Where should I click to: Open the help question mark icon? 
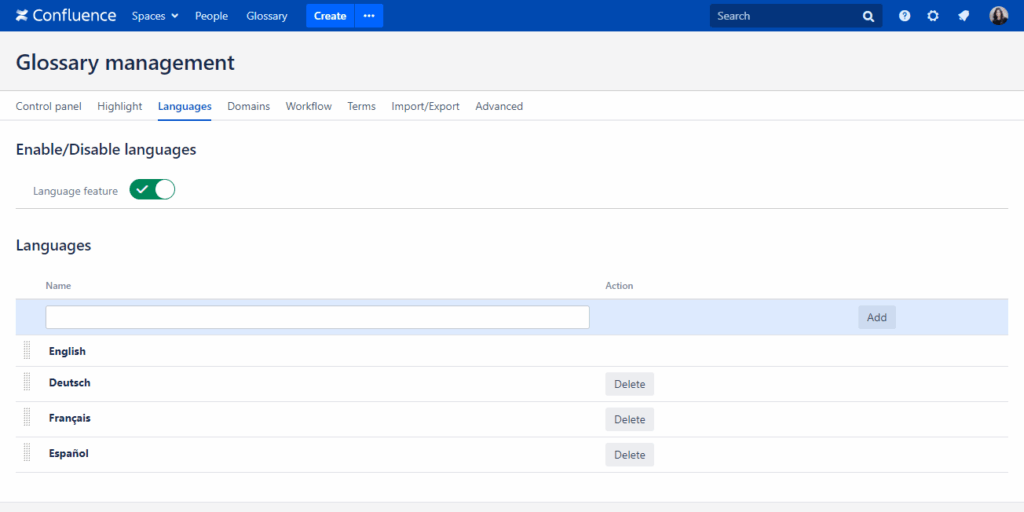[x=904, y=16]
